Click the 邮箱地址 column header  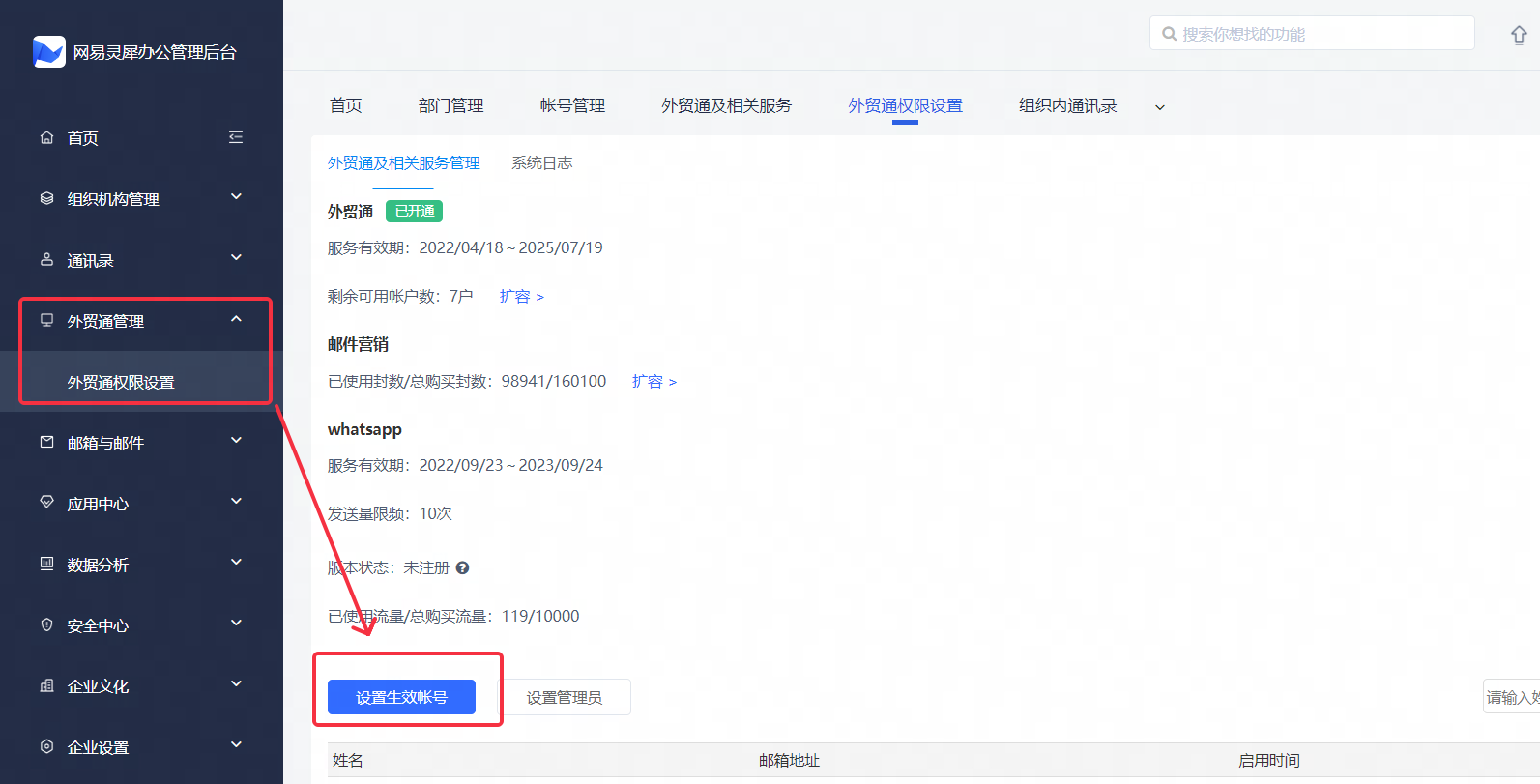coord(789,761)
